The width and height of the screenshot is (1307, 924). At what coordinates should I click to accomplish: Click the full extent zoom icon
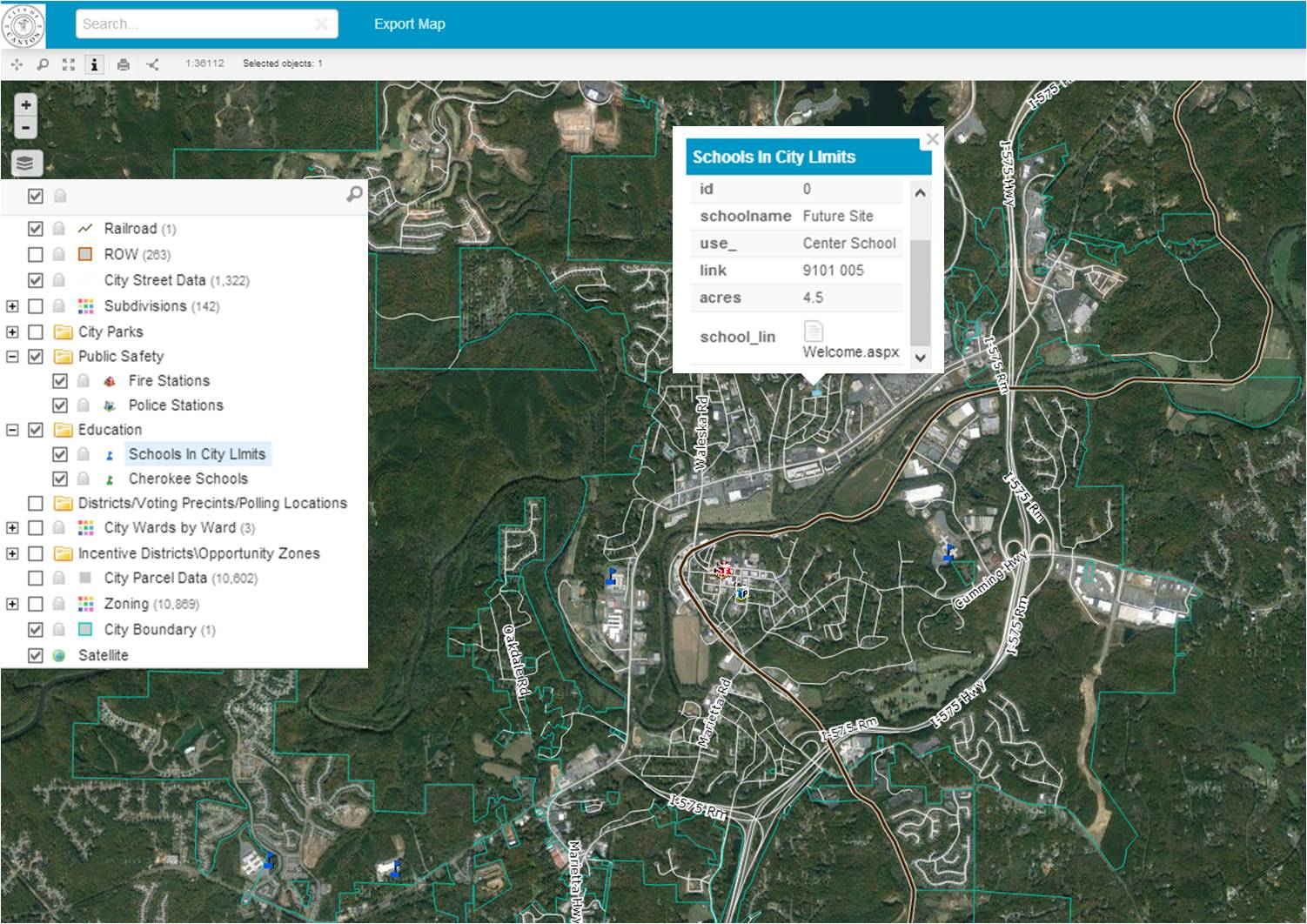69,64
